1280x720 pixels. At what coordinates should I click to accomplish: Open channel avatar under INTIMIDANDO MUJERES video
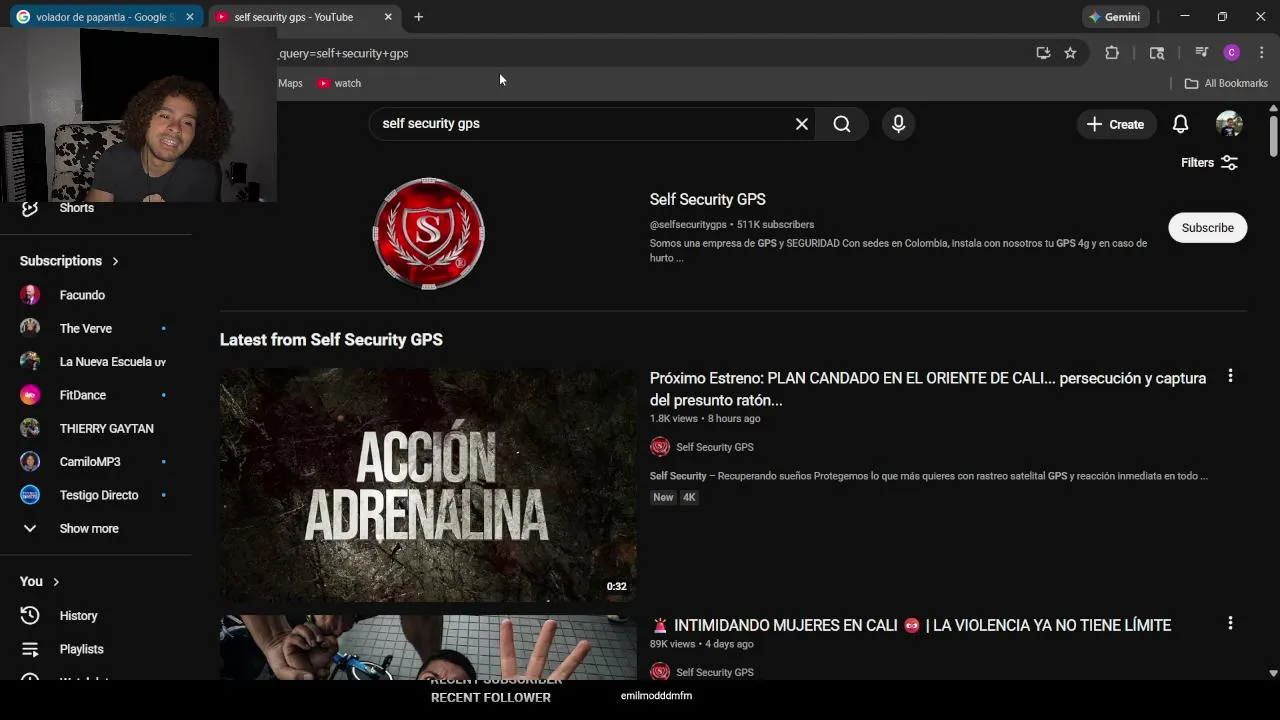(x=660, y=672)
